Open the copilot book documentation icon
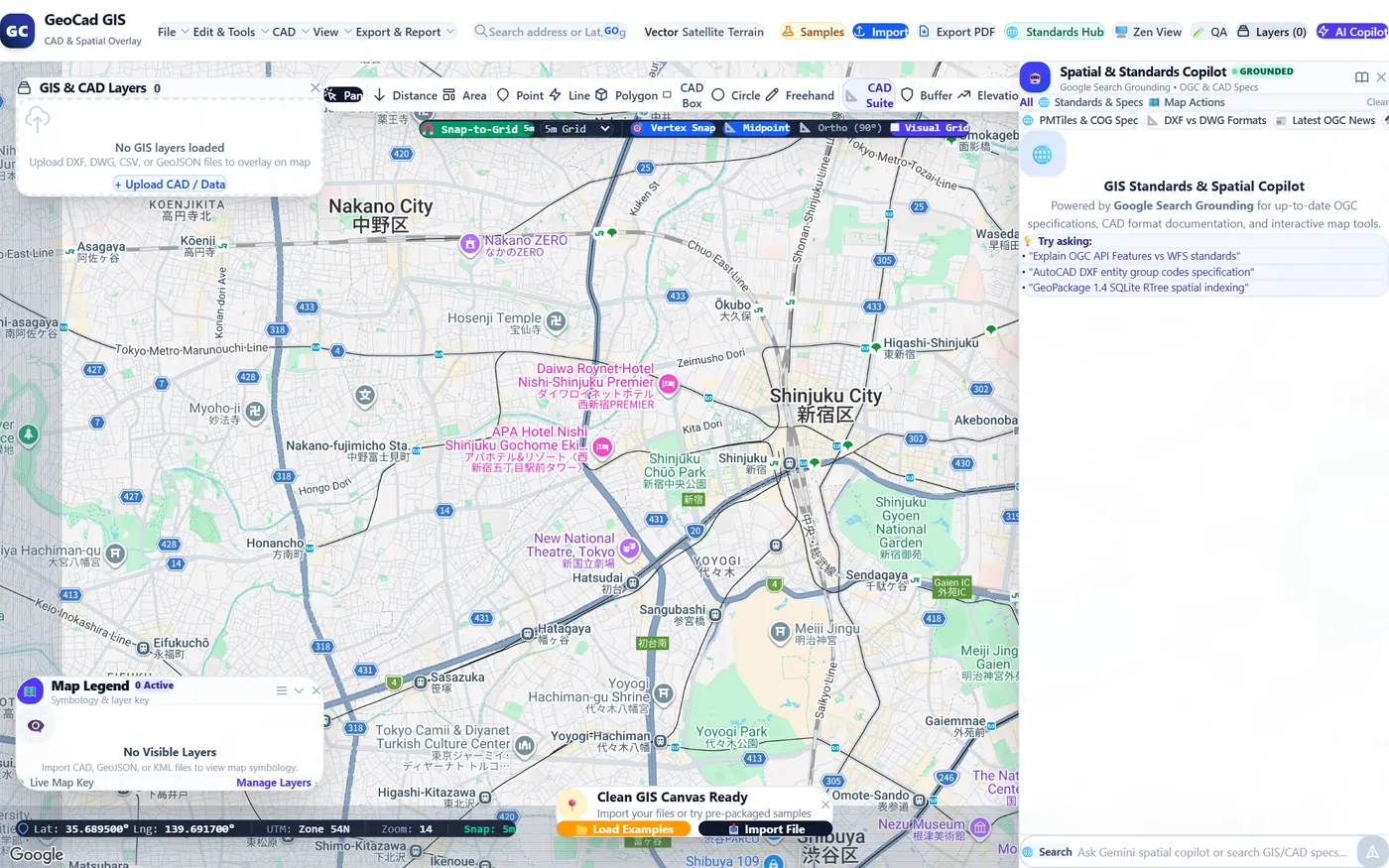 tap(1361, 77)
